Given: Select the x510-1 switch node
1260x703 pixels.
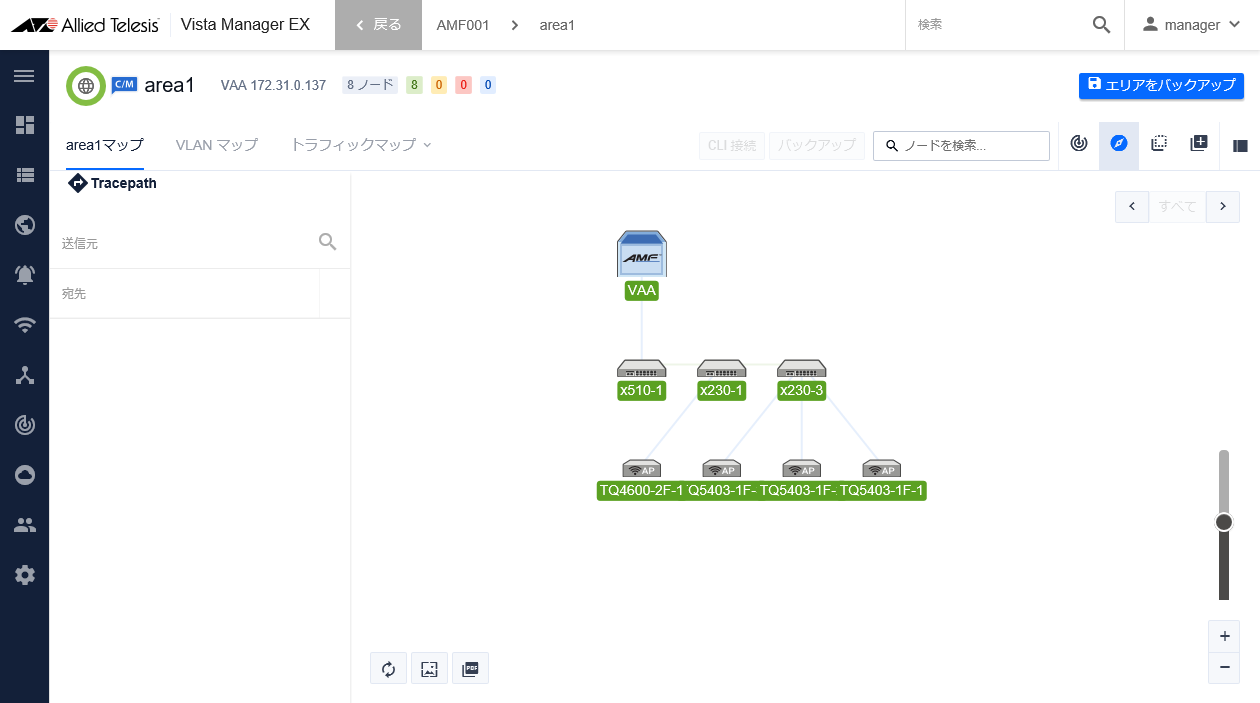Looking at the screenshot, I should 641,369.
